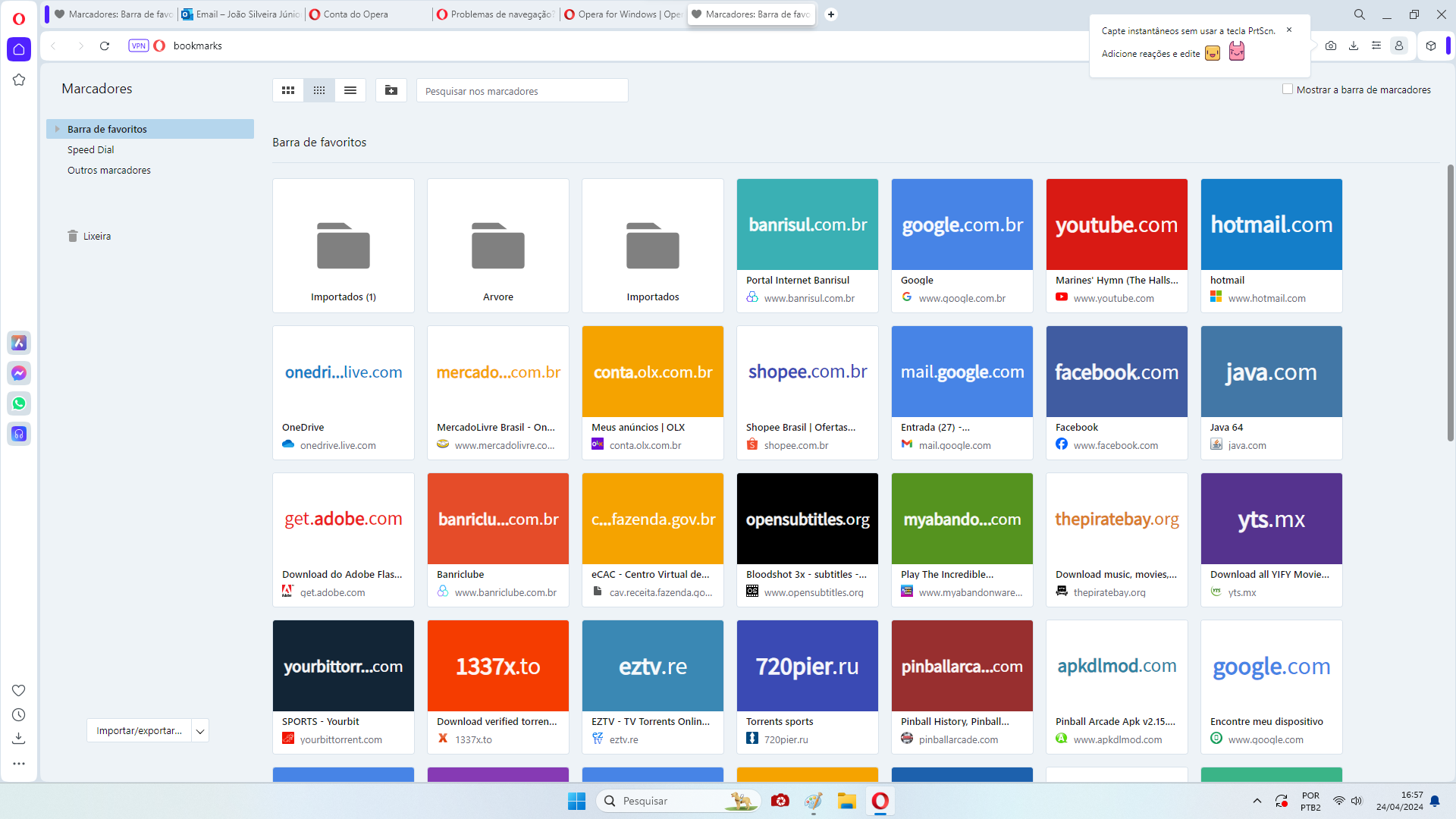1456x819 pixels.
Task: Open the Aria AI sidebar icon
Action: coord(19,343)
